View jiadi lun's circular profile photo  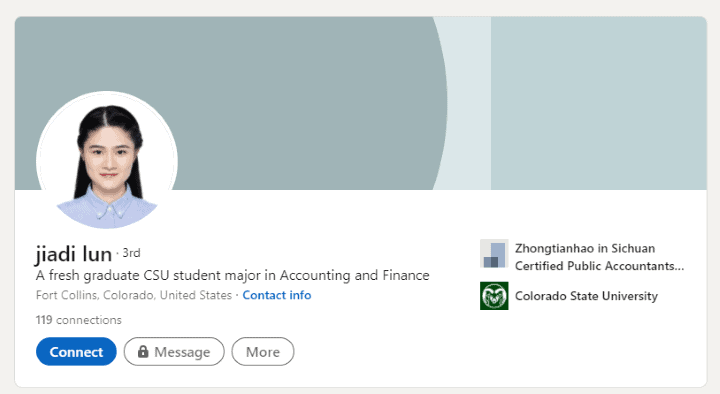(107, 160)
